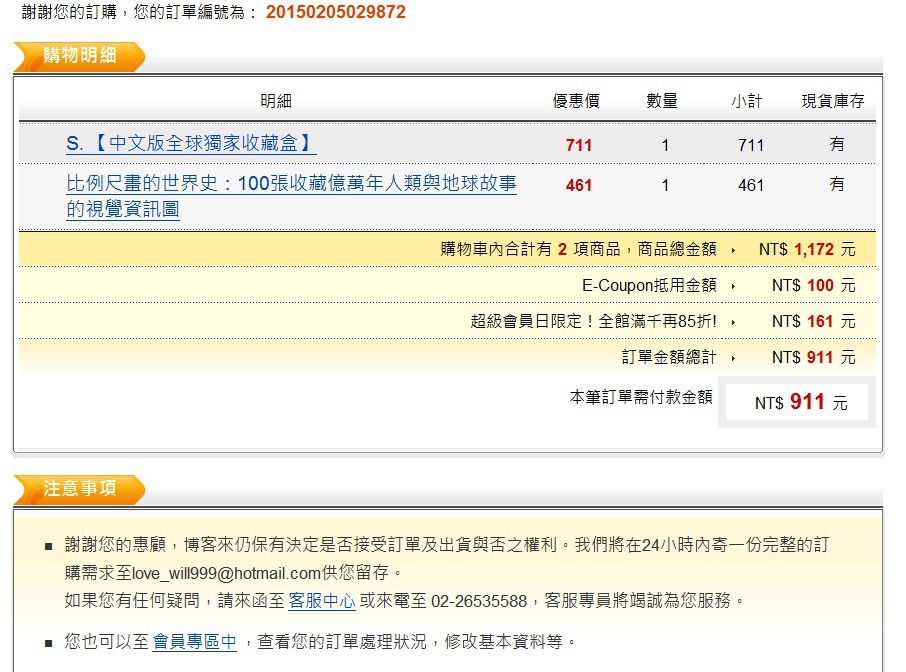This screenshot has height=672, width=906.
Task: Click the 訂單金額總計 amount 911
Action: (x=820, y=357)
